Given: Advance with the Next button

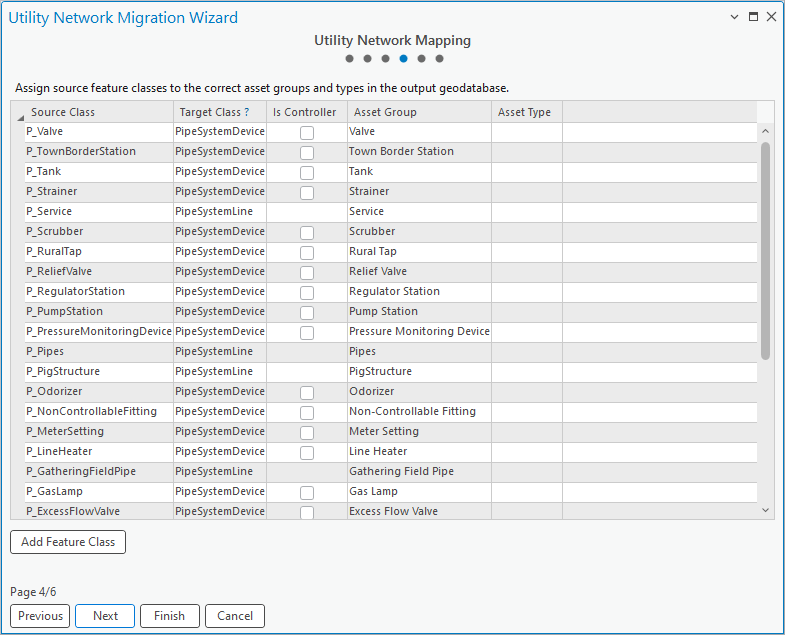Looking at the screenshot, I should [x=105, y=616].
